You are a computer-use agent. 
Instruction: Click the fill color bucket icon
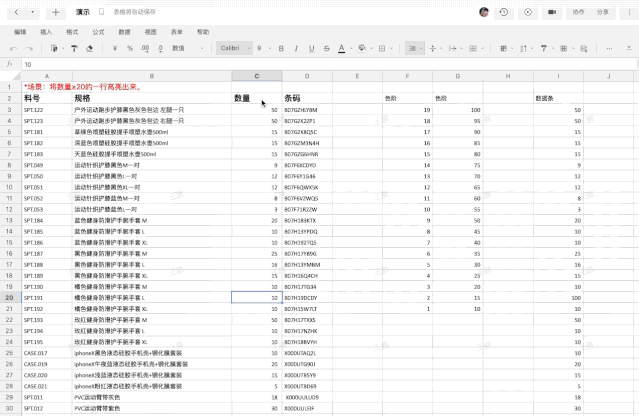pyautogui.click(x=361, y=48)
